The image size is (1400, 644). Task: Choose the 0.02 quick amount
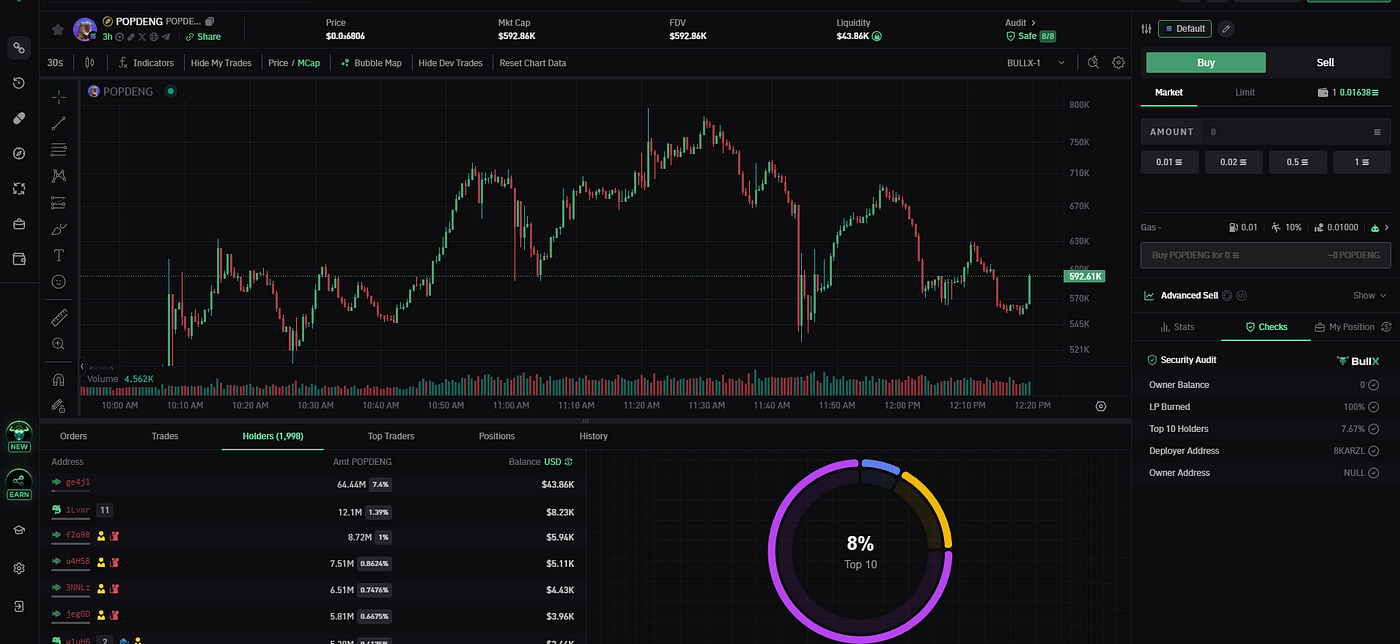click(x=1234, y=162)
